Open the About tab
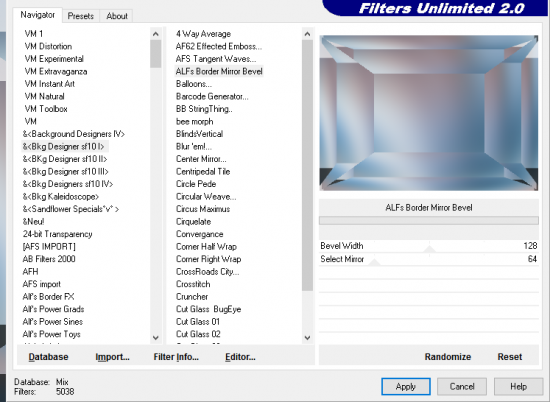Image resolution: width=550 pixels, height=402 pixels. 117,16
